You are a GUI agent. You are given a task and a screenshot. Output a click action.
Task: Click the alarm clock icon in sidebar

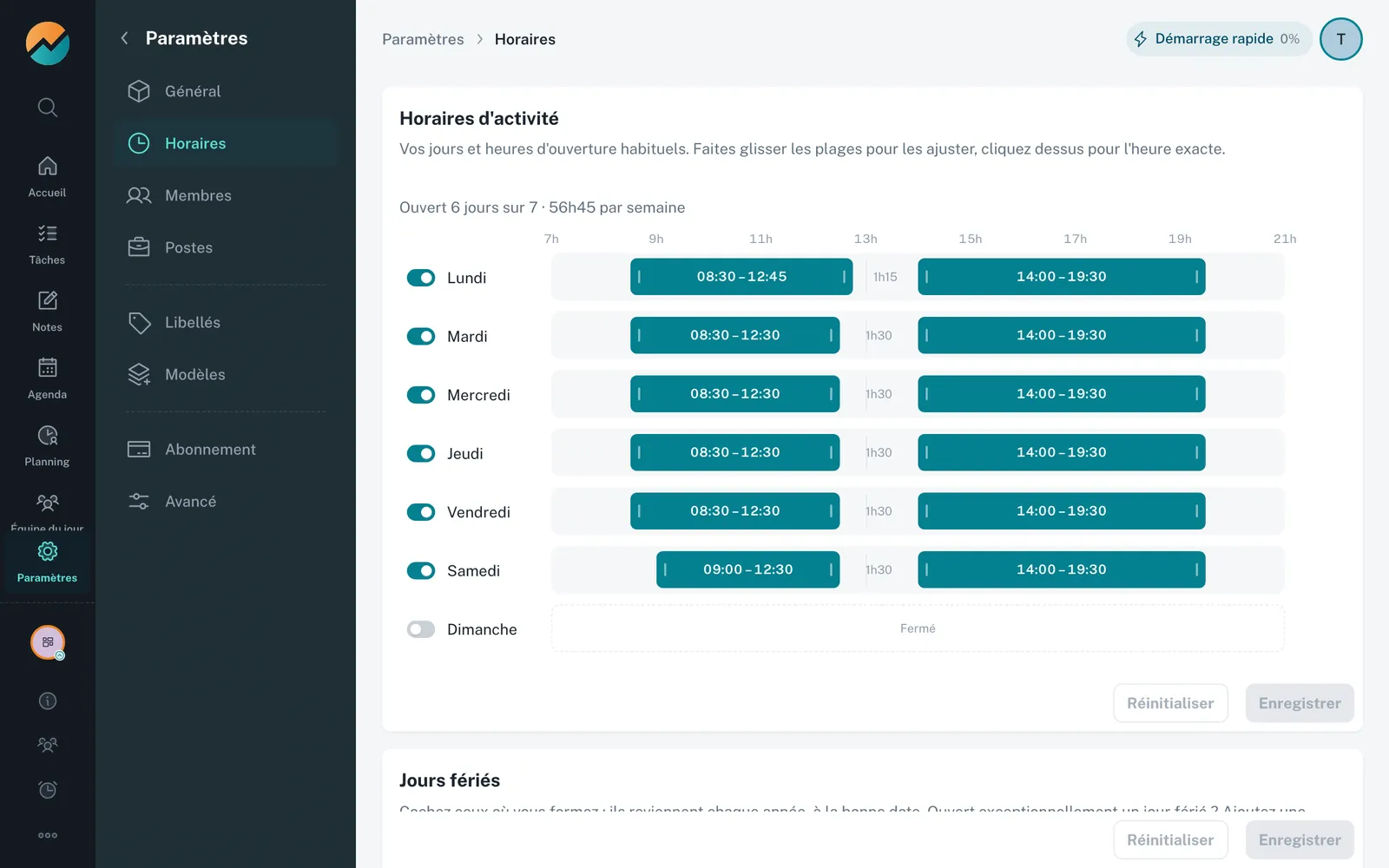[48, 790]
